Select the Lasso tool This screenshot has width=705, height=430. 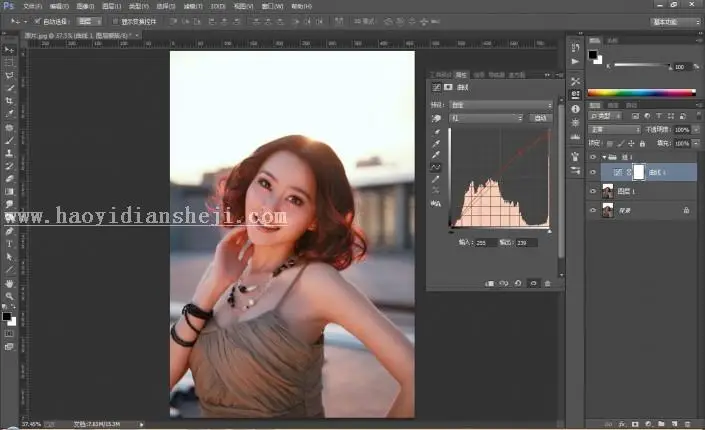click(x=9, y=75)
